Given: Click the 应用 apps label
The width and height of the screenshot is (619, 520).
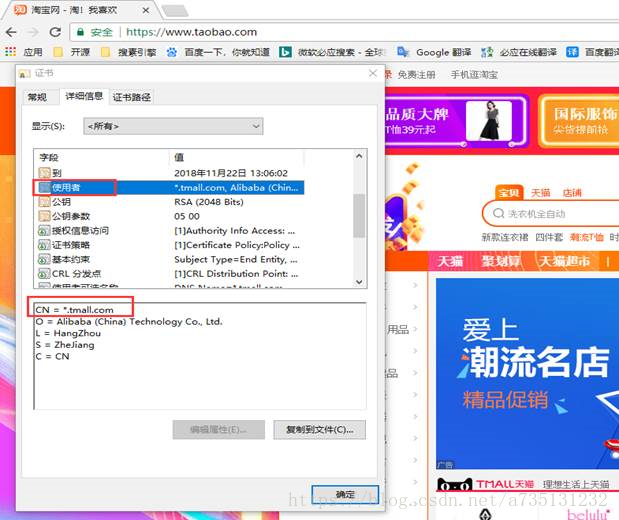Looking at the screenshot, I should [x=33, y=52].
